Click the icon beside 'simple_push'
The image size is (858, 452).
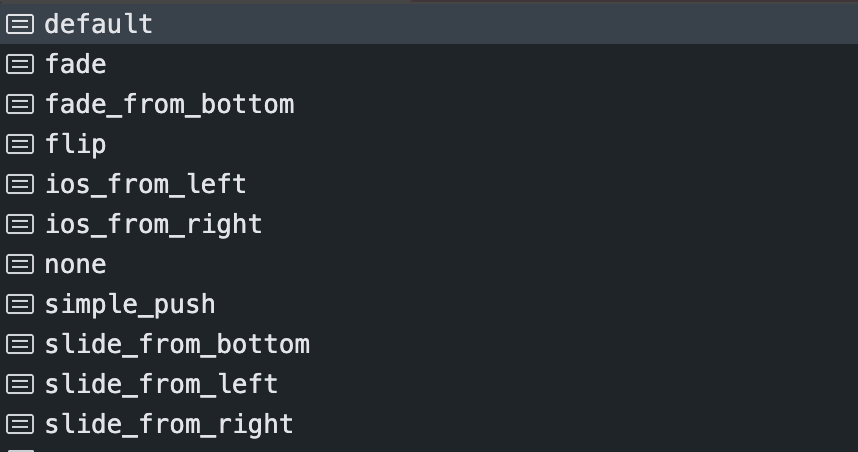click(x=20, y=304)
